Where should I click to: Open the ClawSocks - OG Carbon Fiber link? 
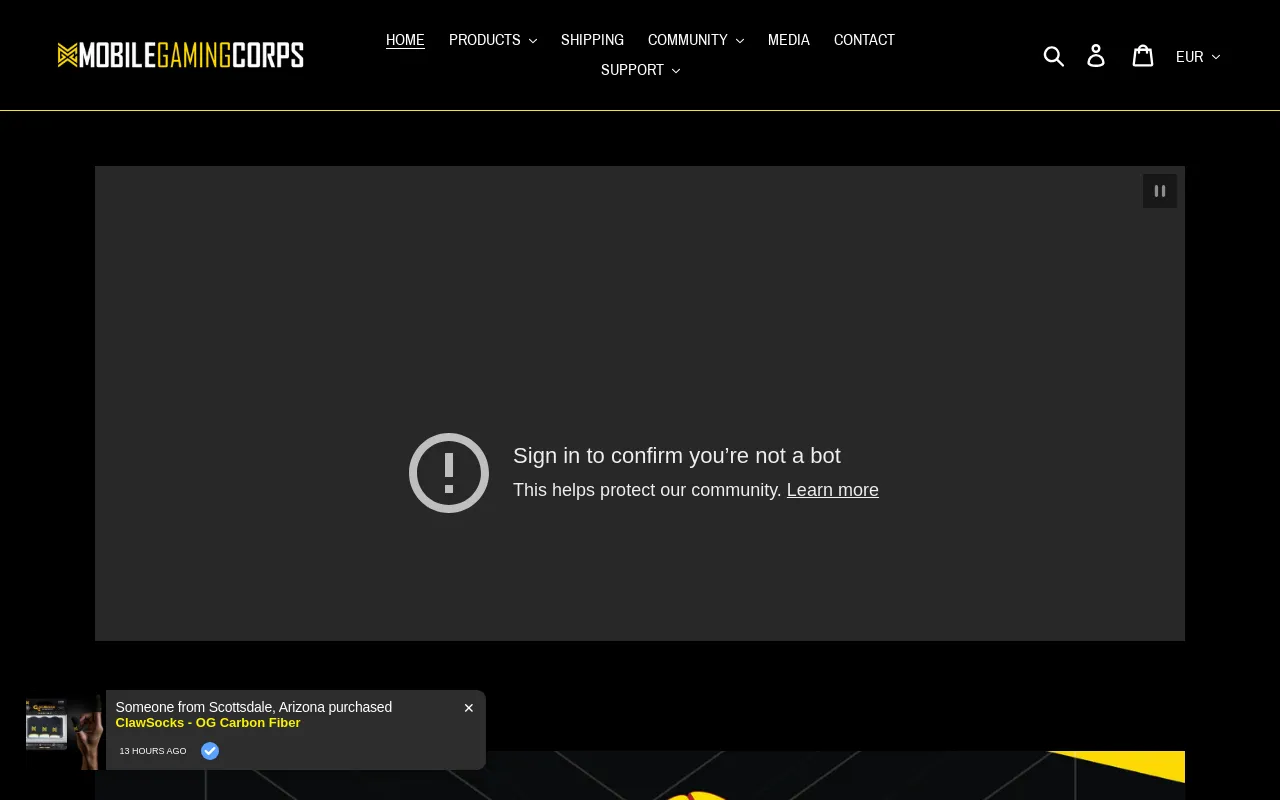point(208,722)
